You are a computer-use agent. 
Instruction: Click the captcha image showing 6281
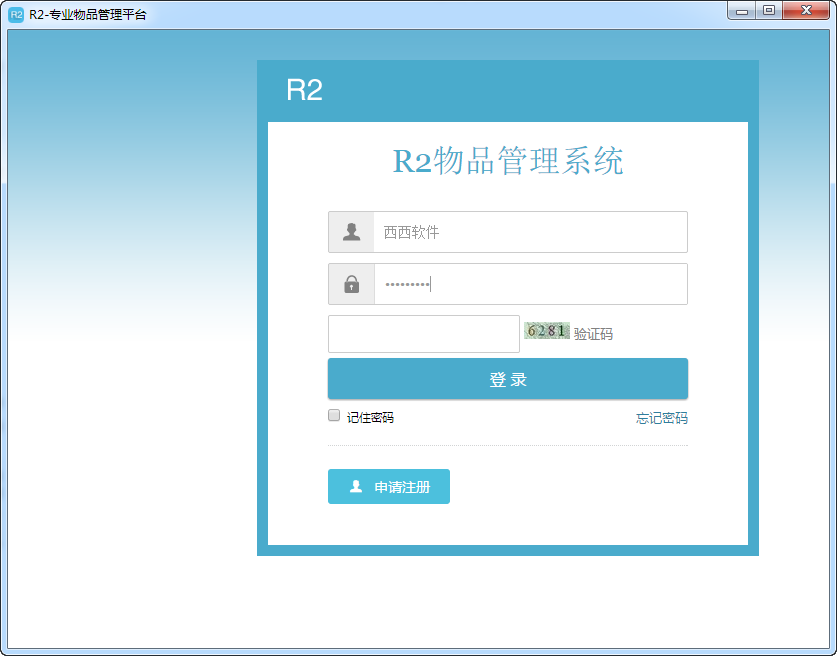pyautogui.click(x=547, y=329)
